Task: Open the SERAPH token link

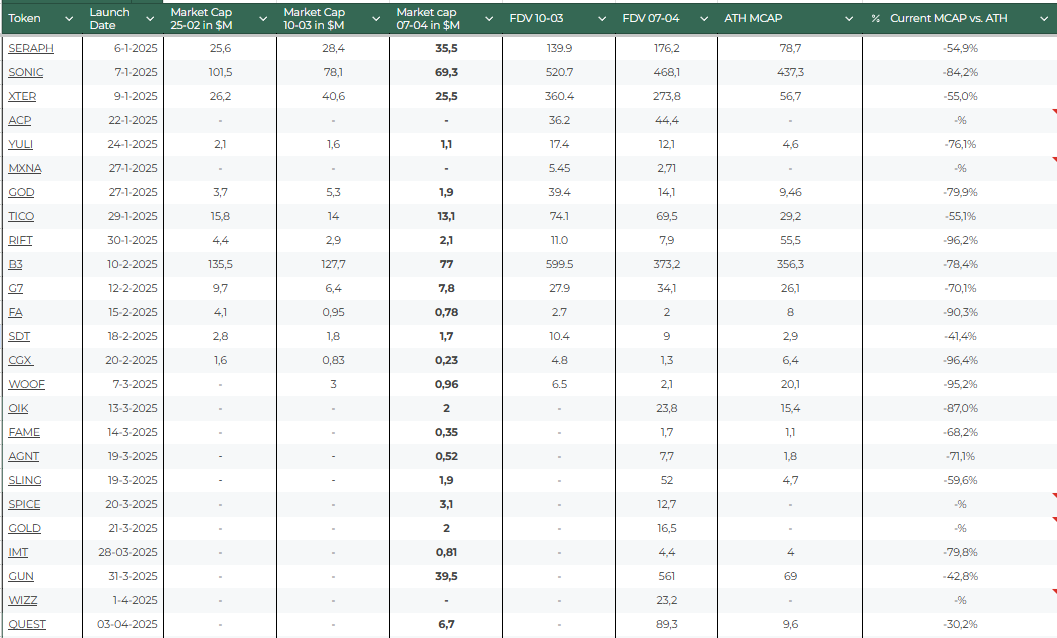Action: pos(31,49)
